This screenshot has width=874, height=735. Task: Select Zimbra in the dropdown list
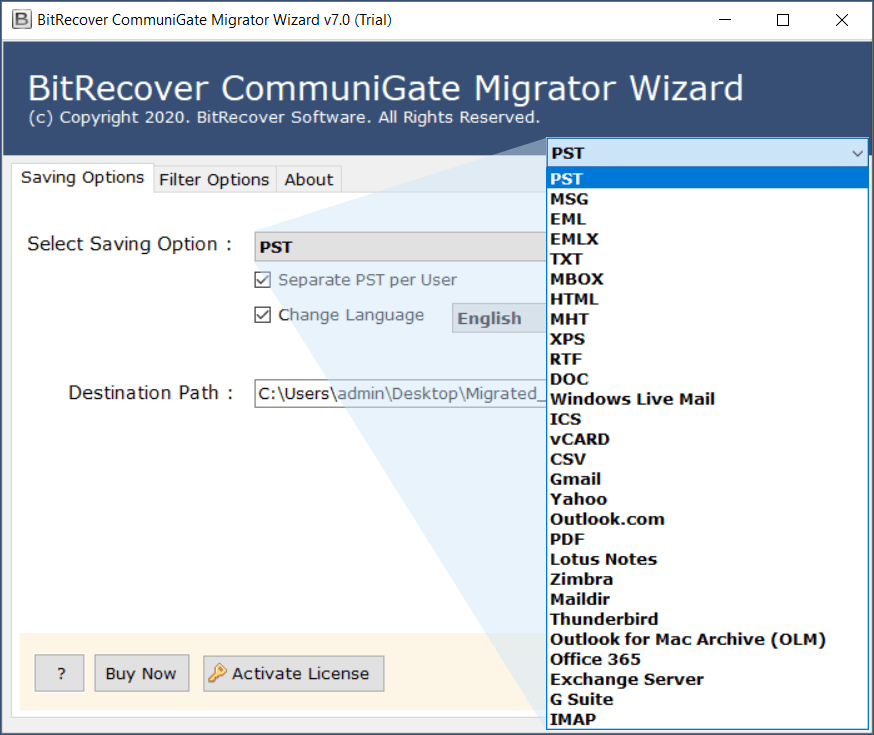(x=707, y=580)
